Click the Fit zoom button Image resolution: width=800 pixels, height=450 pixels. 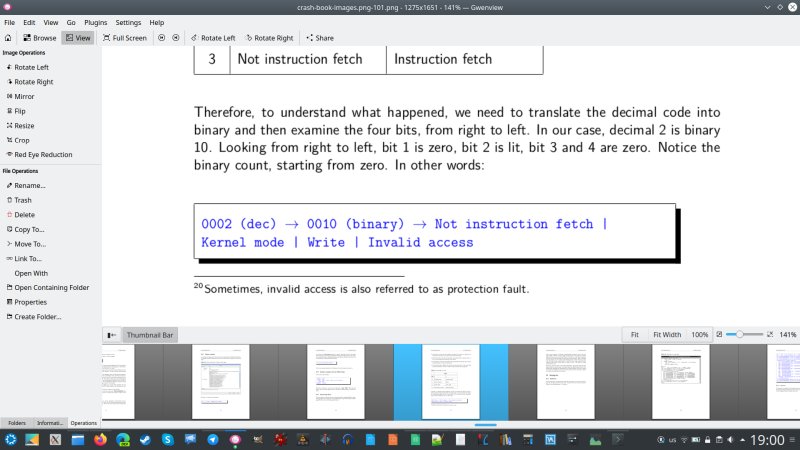[x=635, y=335]
